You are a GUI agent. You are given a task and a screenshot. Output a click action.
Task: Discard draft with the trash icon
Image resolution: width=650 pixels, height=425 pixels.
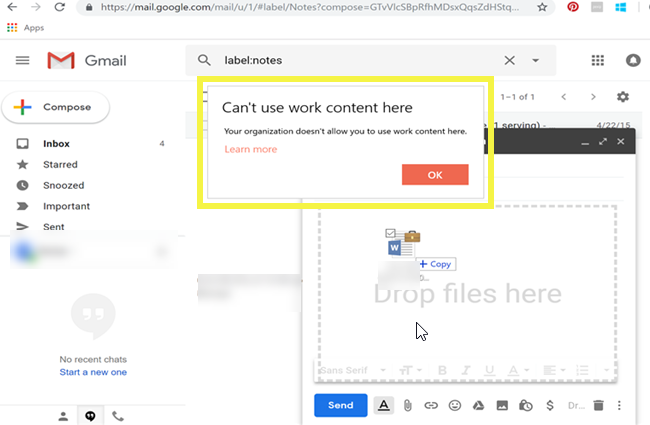(598, 405)
